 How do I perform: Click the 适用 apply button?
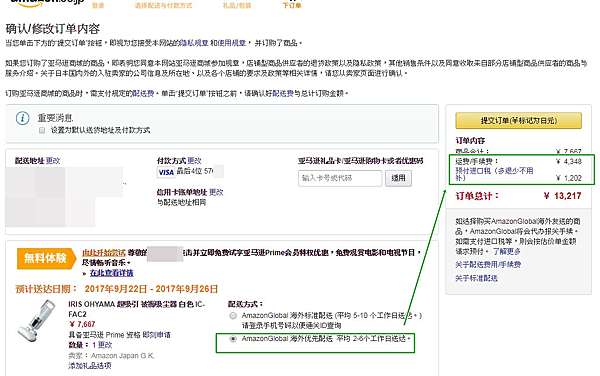coord(398,178)
